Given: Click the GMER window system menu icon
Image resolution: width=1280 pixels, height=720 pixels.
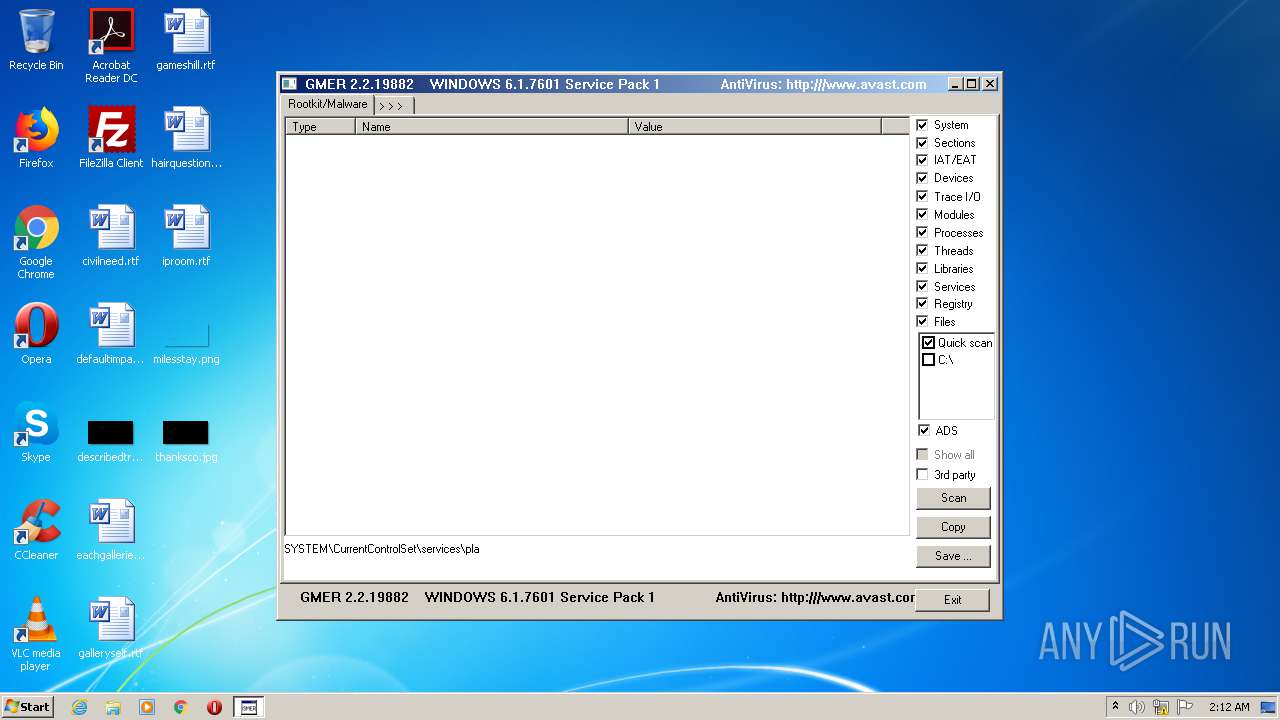Looking at the screenshot, I should tap(289, 84).
